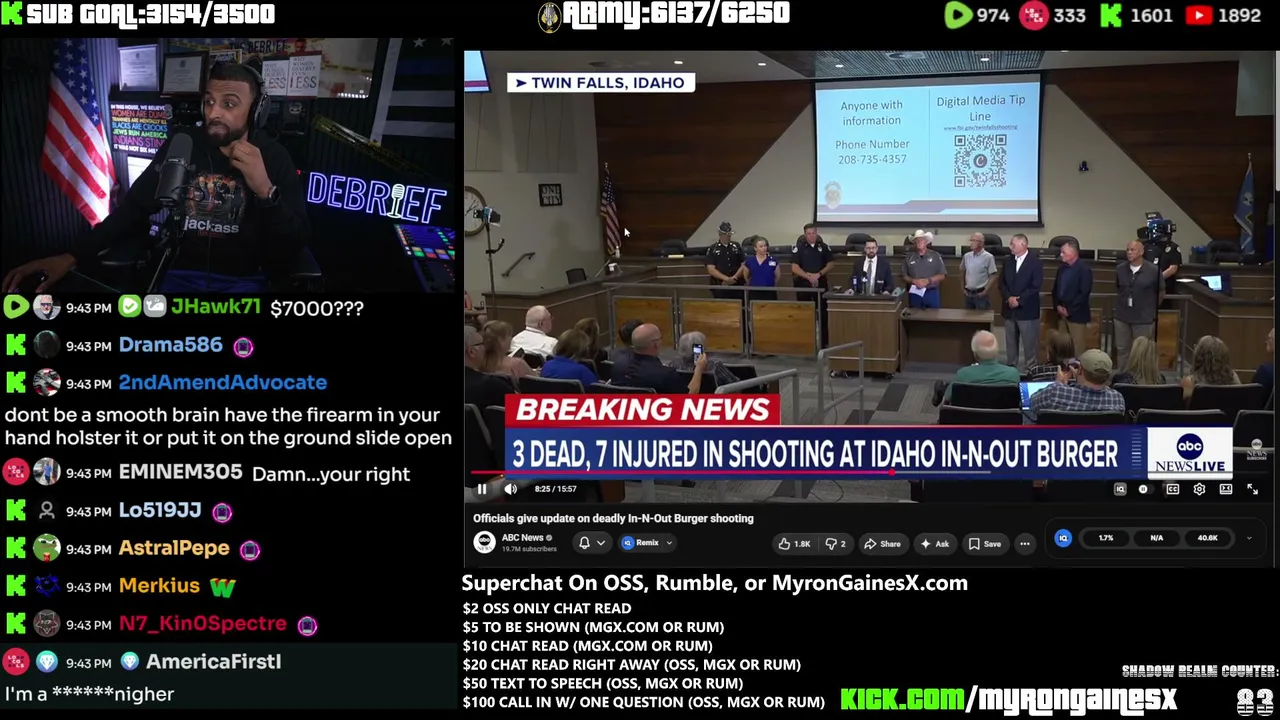Click the username EMINEM305 in chat
Screen dimensions: 1280x720
180,473
